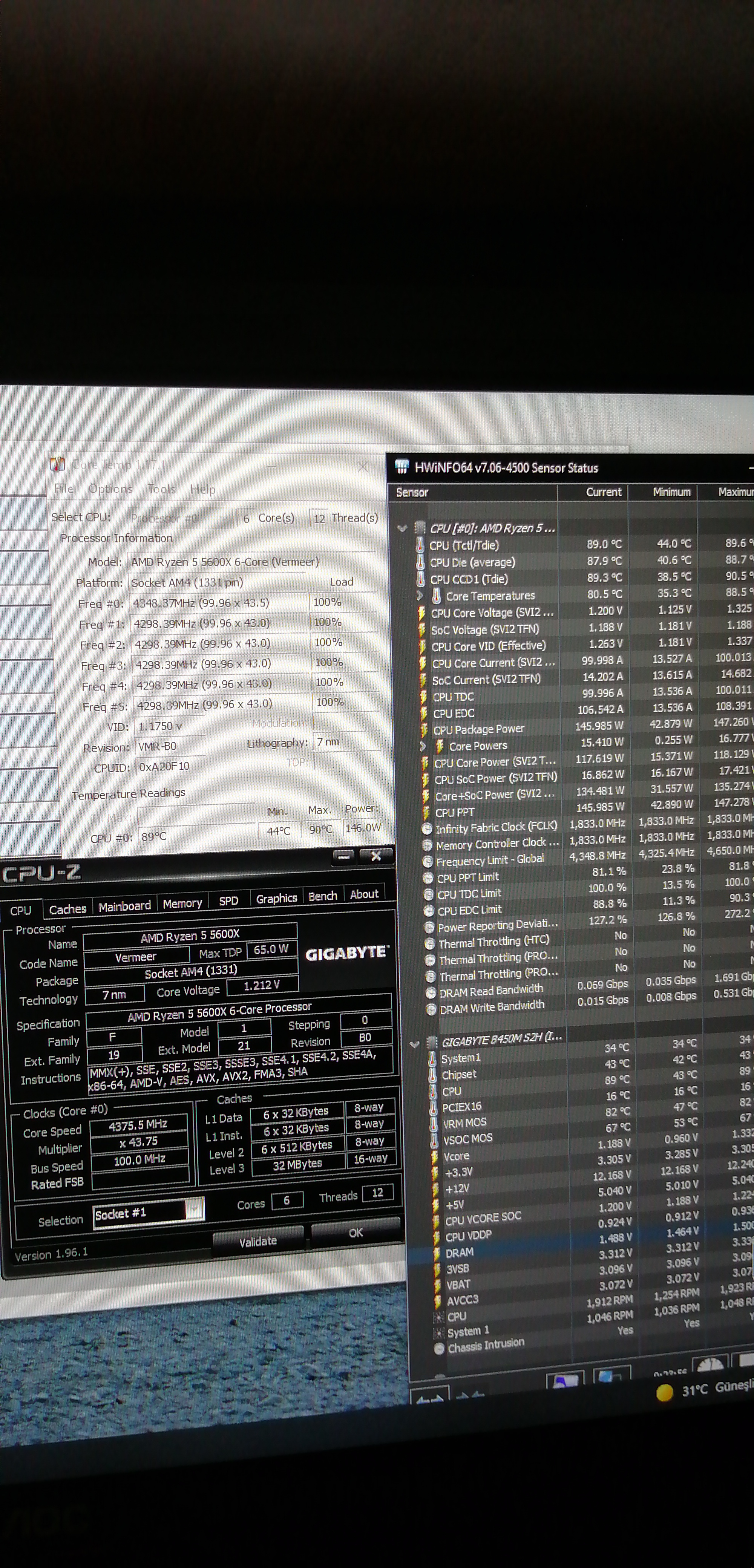
Task: Open the Help menu in Core Temp
Action: click(203, 489)
